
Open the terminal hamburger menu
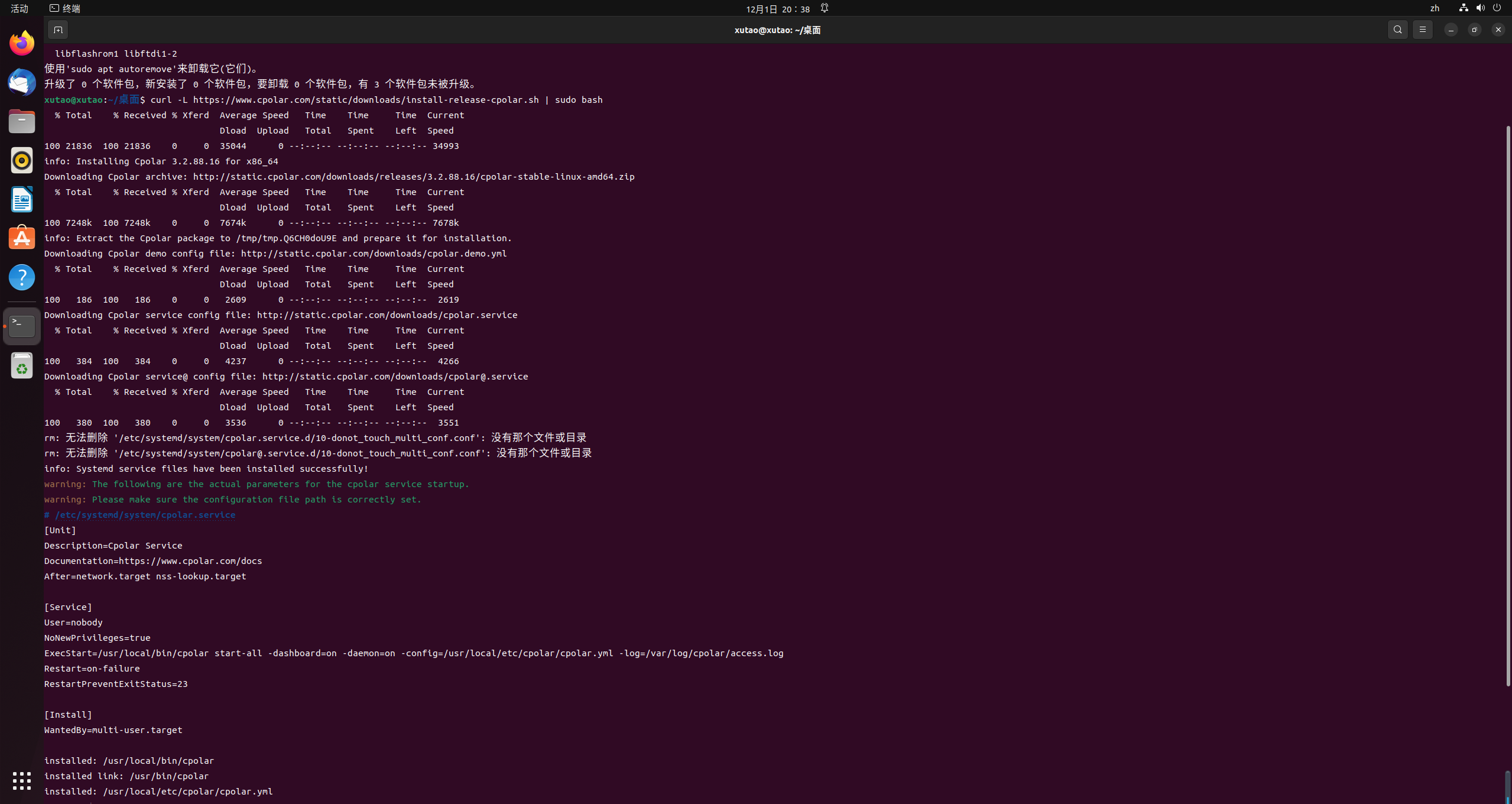point(1422,30)
